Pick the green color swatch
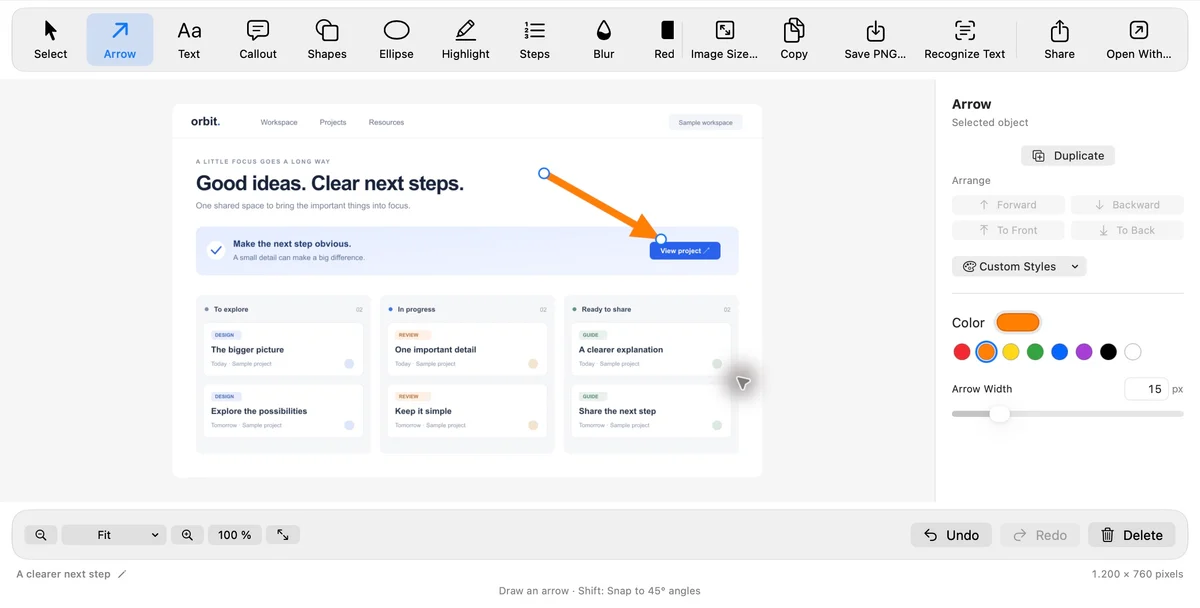1200x608 pixels. [x=1035, y=352]
